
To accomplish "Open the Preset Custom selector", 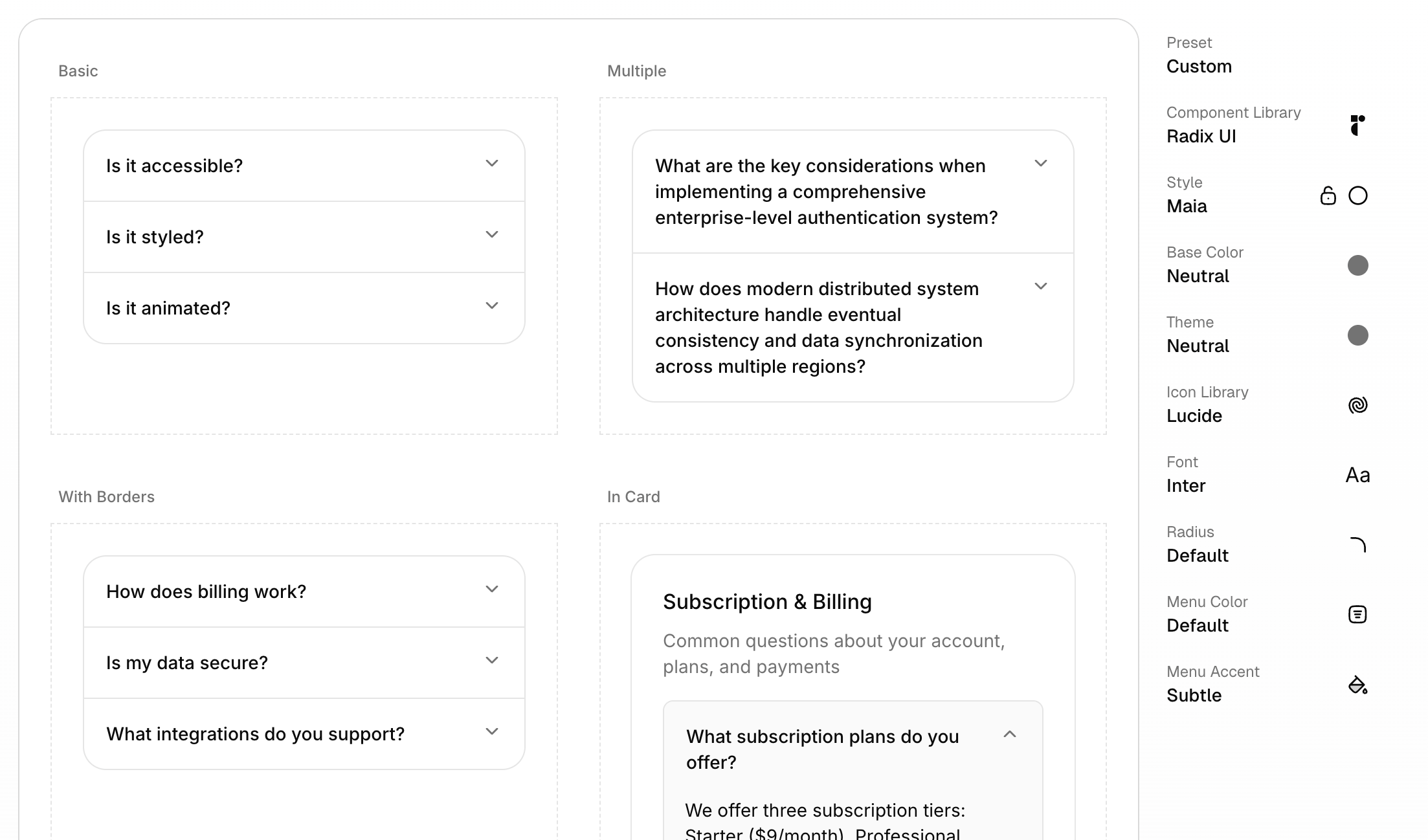I will (1199, 66).
